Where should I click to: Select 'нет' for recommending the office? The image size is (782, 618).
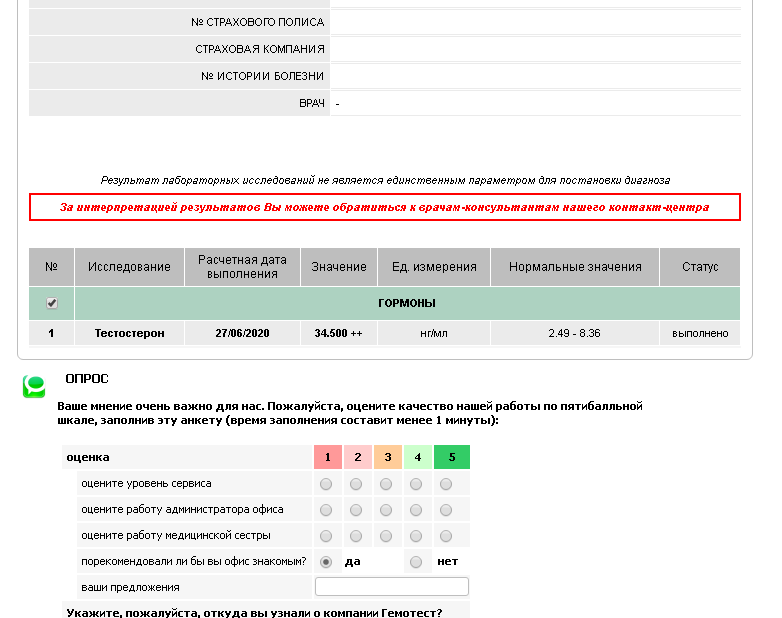click(416, 562)
